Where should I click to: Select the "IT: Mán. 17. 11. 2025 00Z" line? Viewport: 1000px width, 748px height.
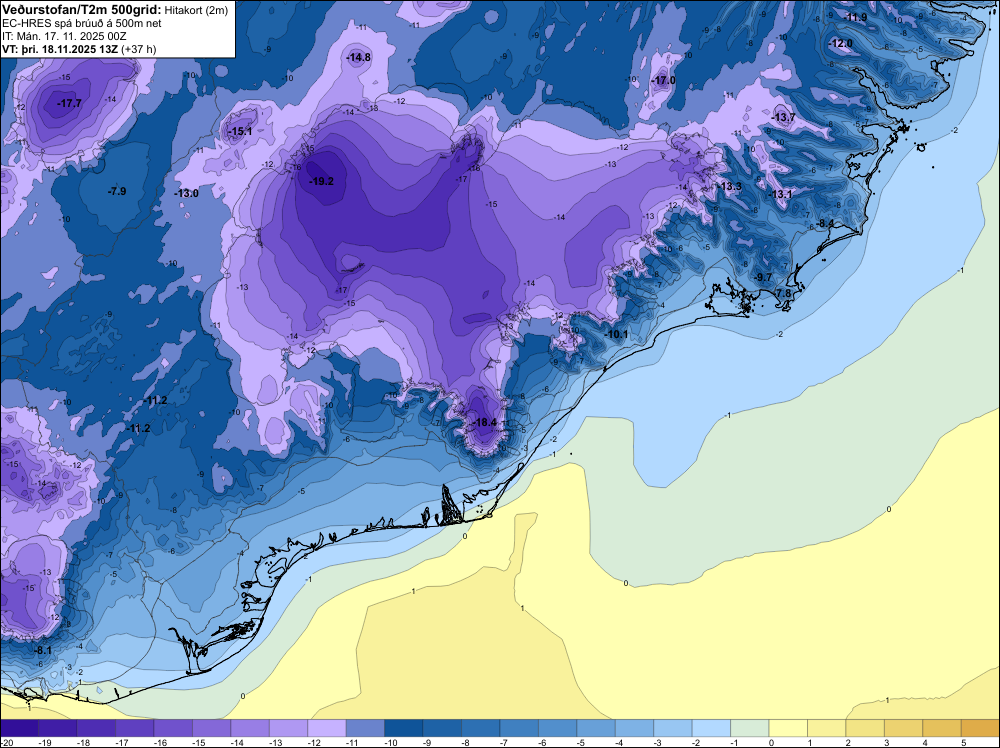point(64,36)
